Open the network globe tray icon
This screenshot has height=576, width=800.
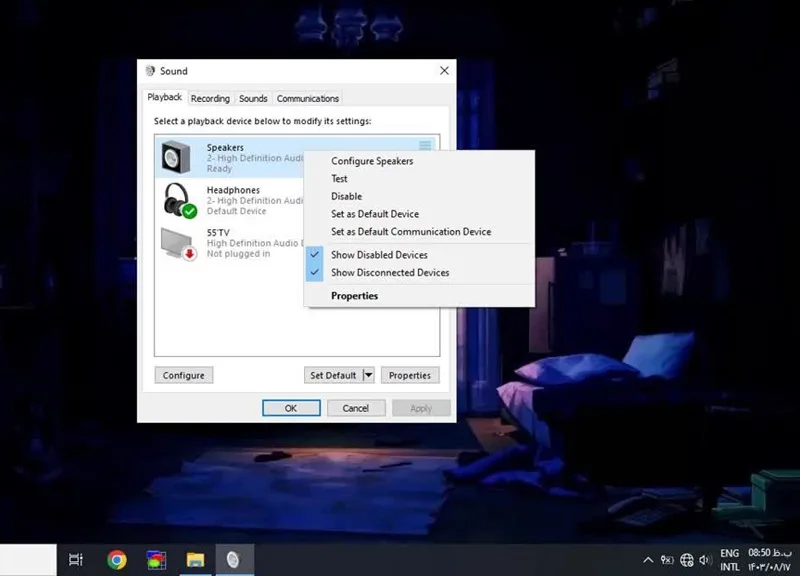point(687,560)
